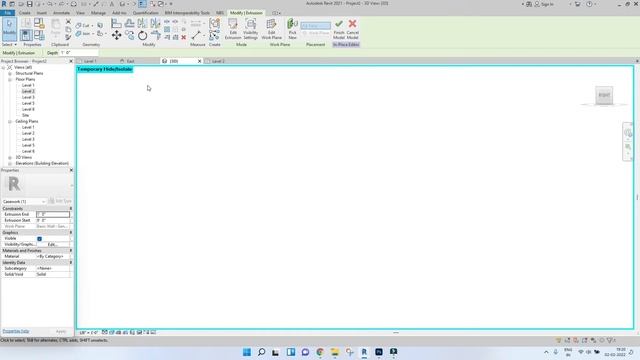Select Level 2 under Floor Plans

(x=28, y=91)
